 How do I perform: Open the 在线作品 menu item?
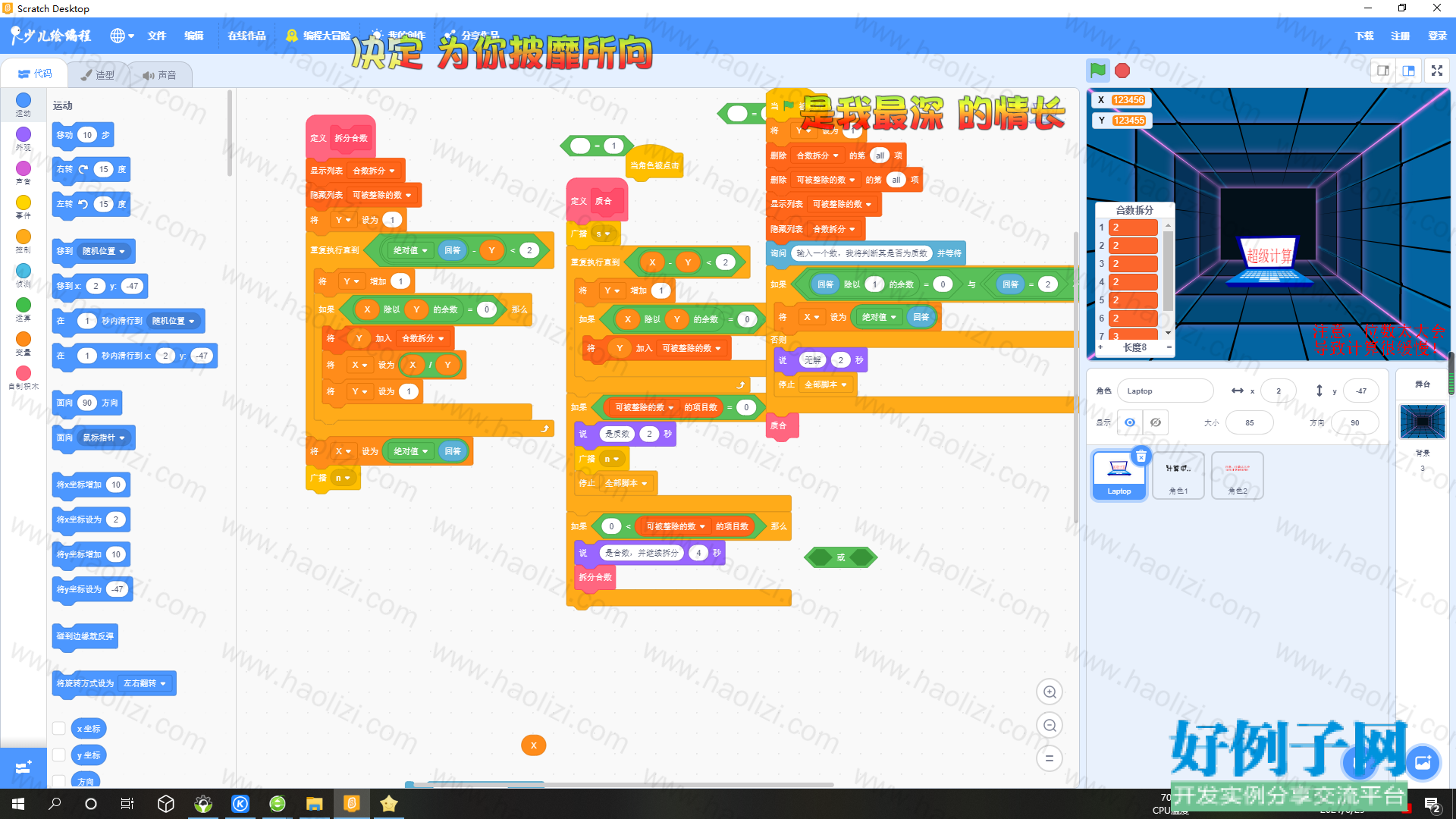[247, 36]
